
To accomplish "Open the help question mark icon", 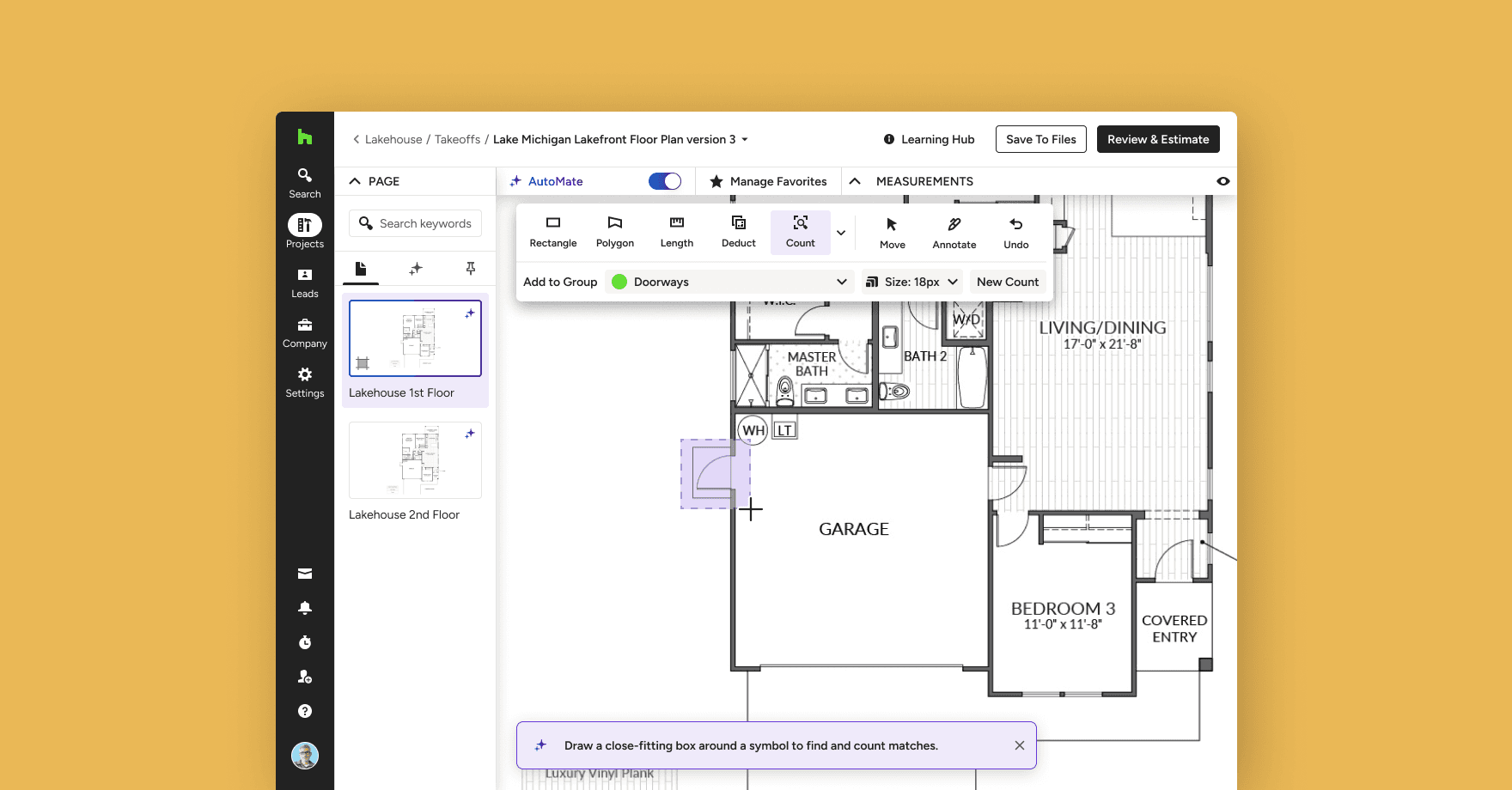I will coord(305,711).
